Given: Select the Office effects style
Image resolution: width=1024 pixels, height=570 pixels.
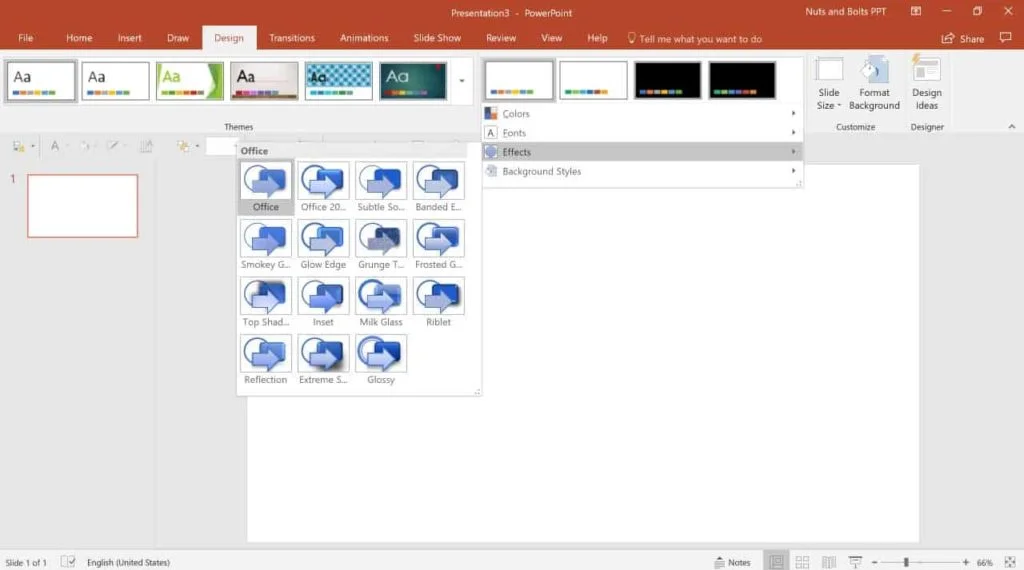Looking at the screenshot, I should (x=265, y=187).
